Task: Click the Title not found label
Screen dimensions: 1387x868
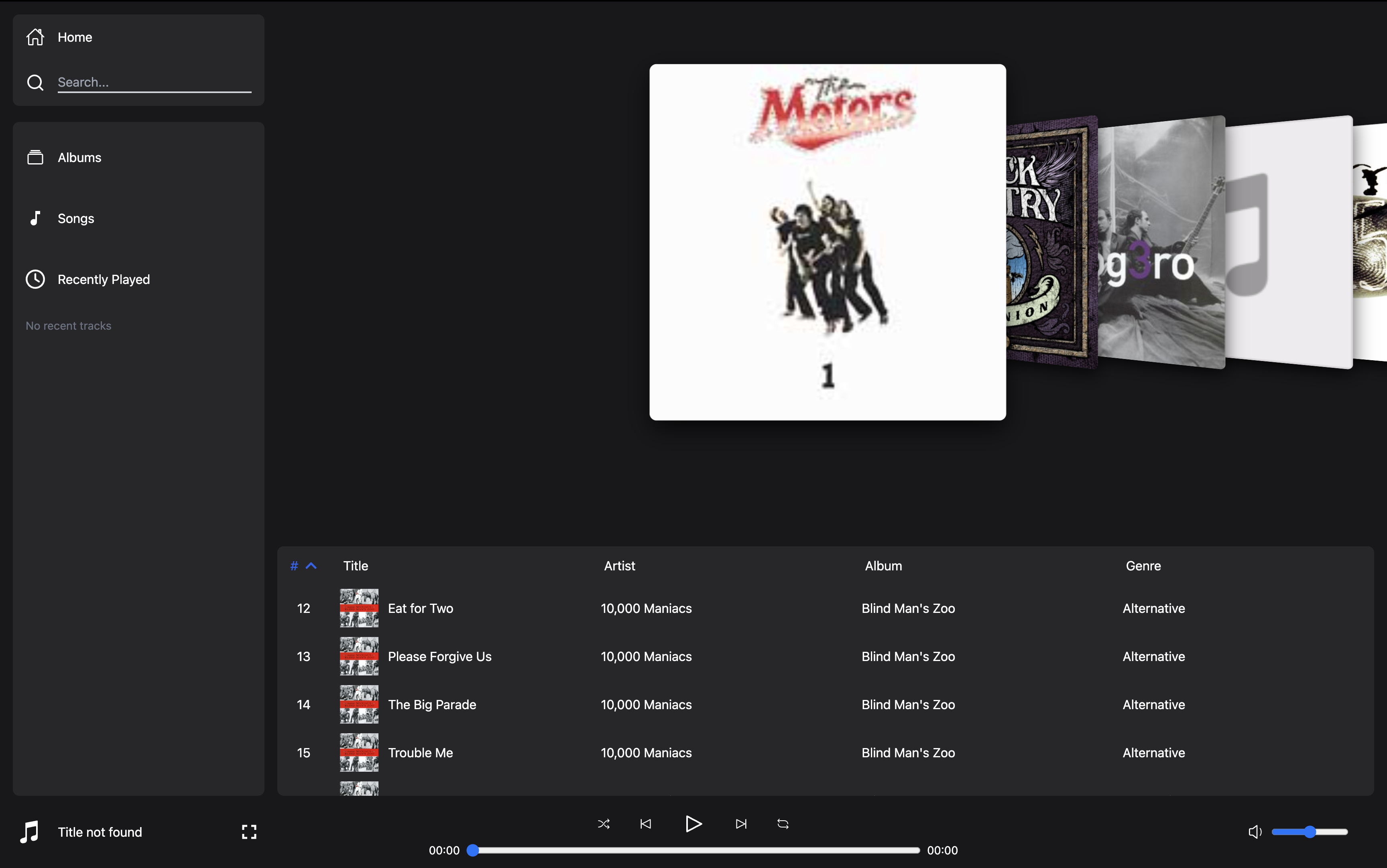Action: pyautogui.click(x=100, y=832)
